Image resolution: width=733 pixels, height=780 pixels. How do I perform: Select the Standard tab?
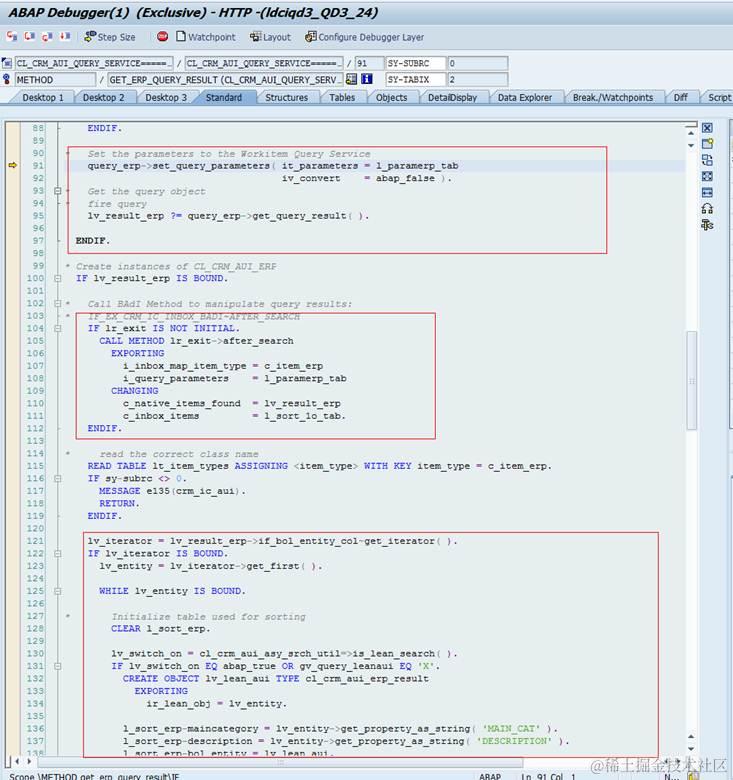point(224,98)
